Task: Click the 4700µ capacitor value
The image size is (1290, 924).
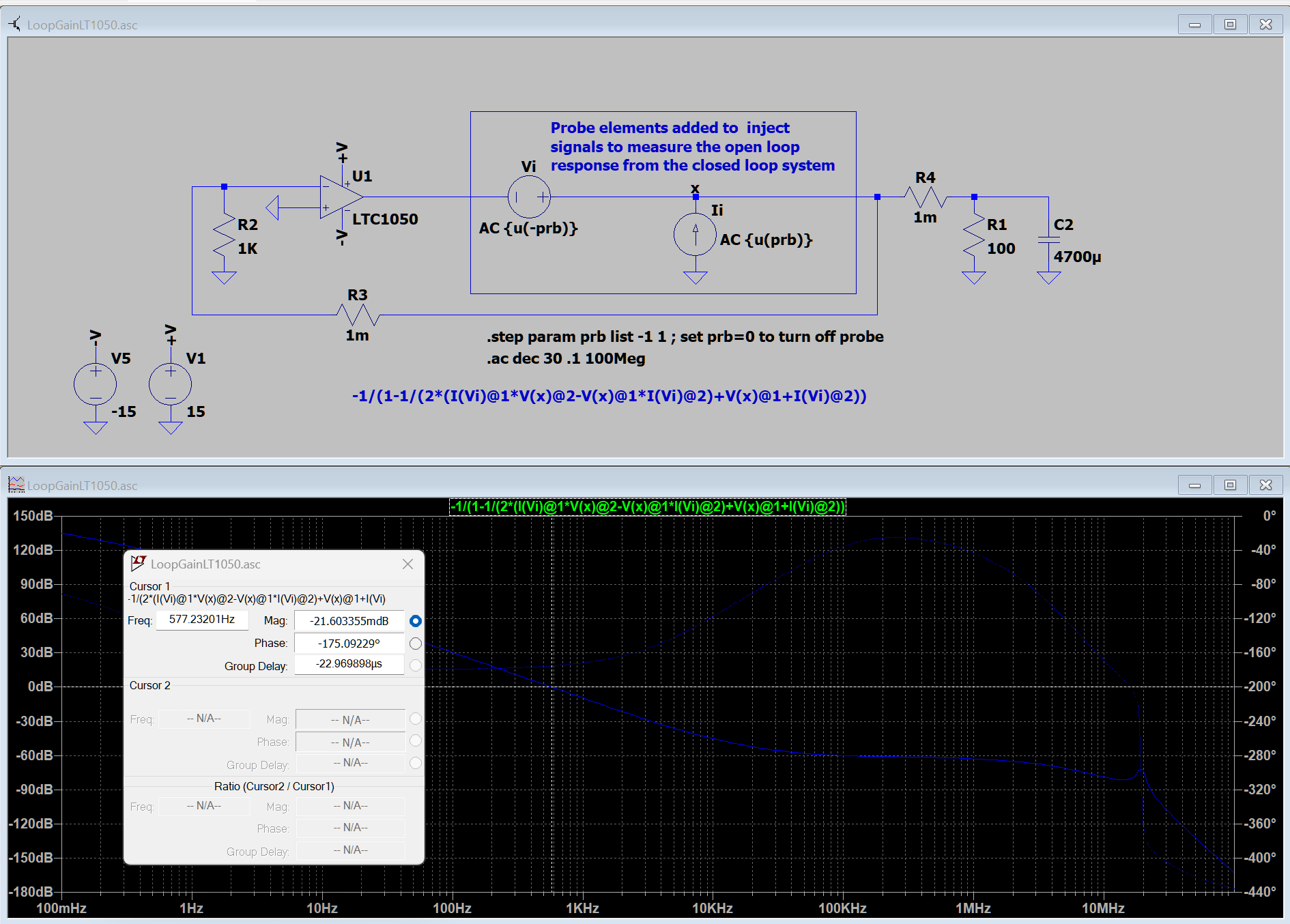Action: [x=1077, y=257]
